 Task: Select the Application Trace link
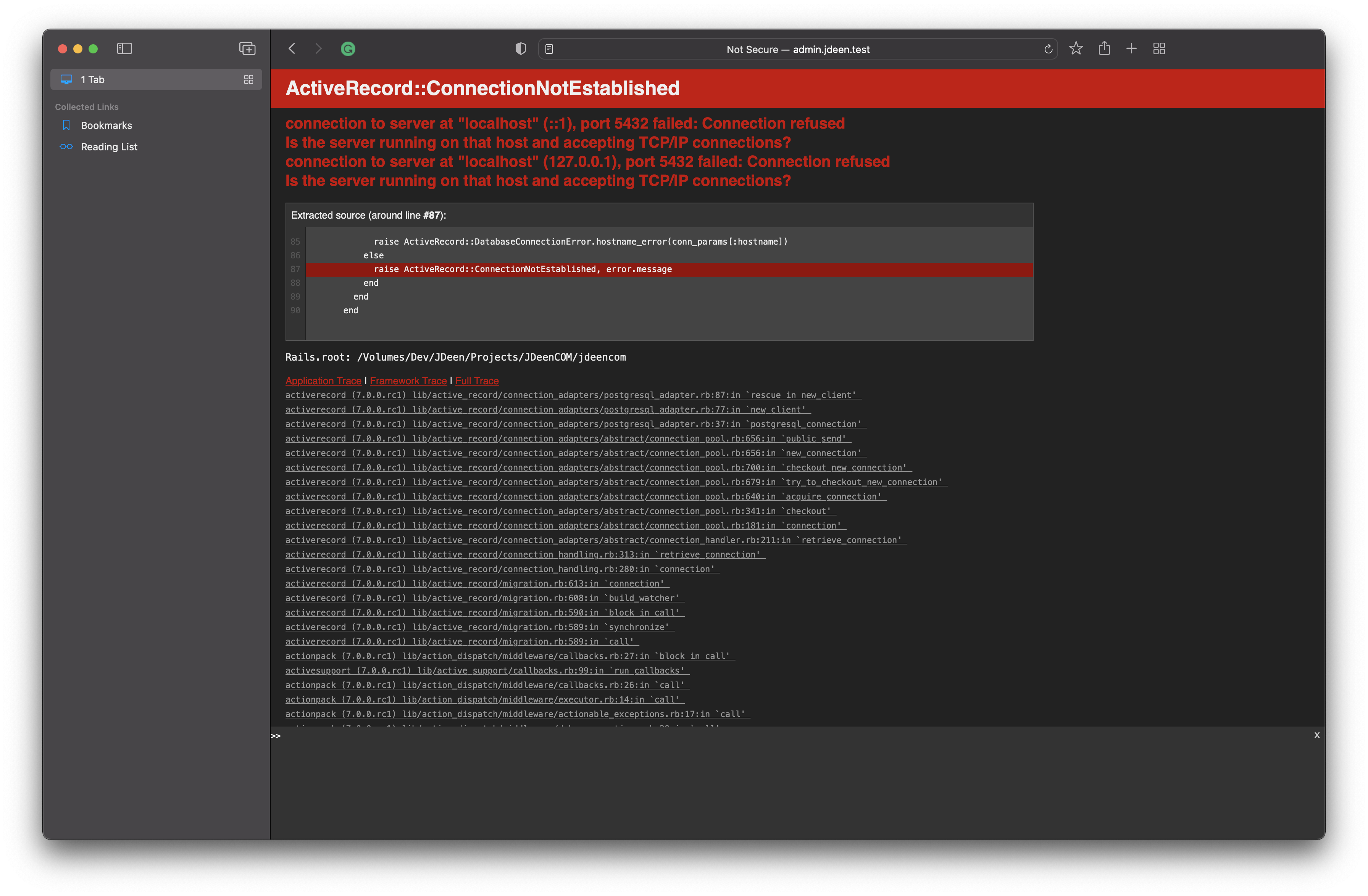click(323, 380)
